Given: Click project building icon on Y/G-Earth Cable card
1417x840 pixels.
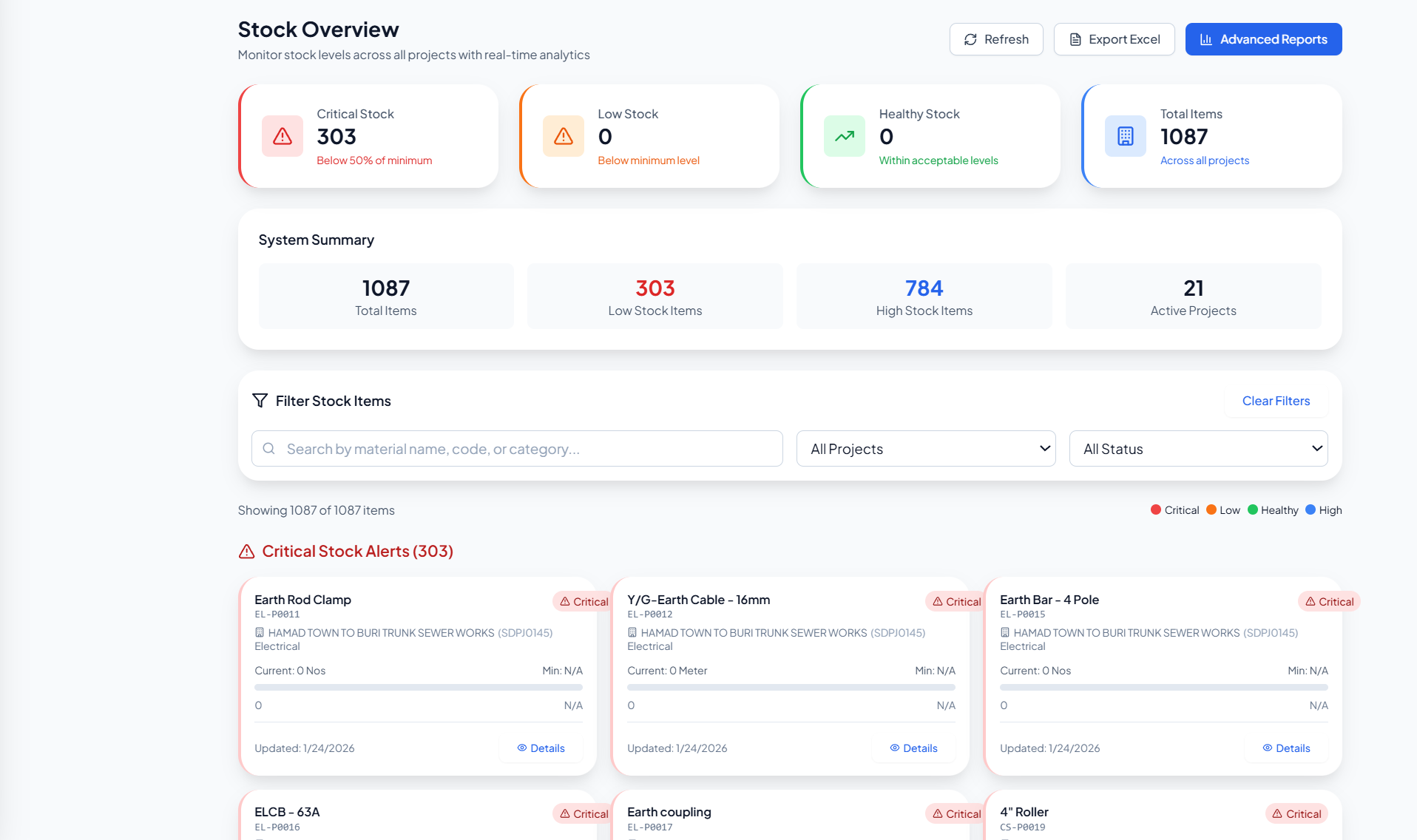Looking at the screenshot, I should point(632,633).
